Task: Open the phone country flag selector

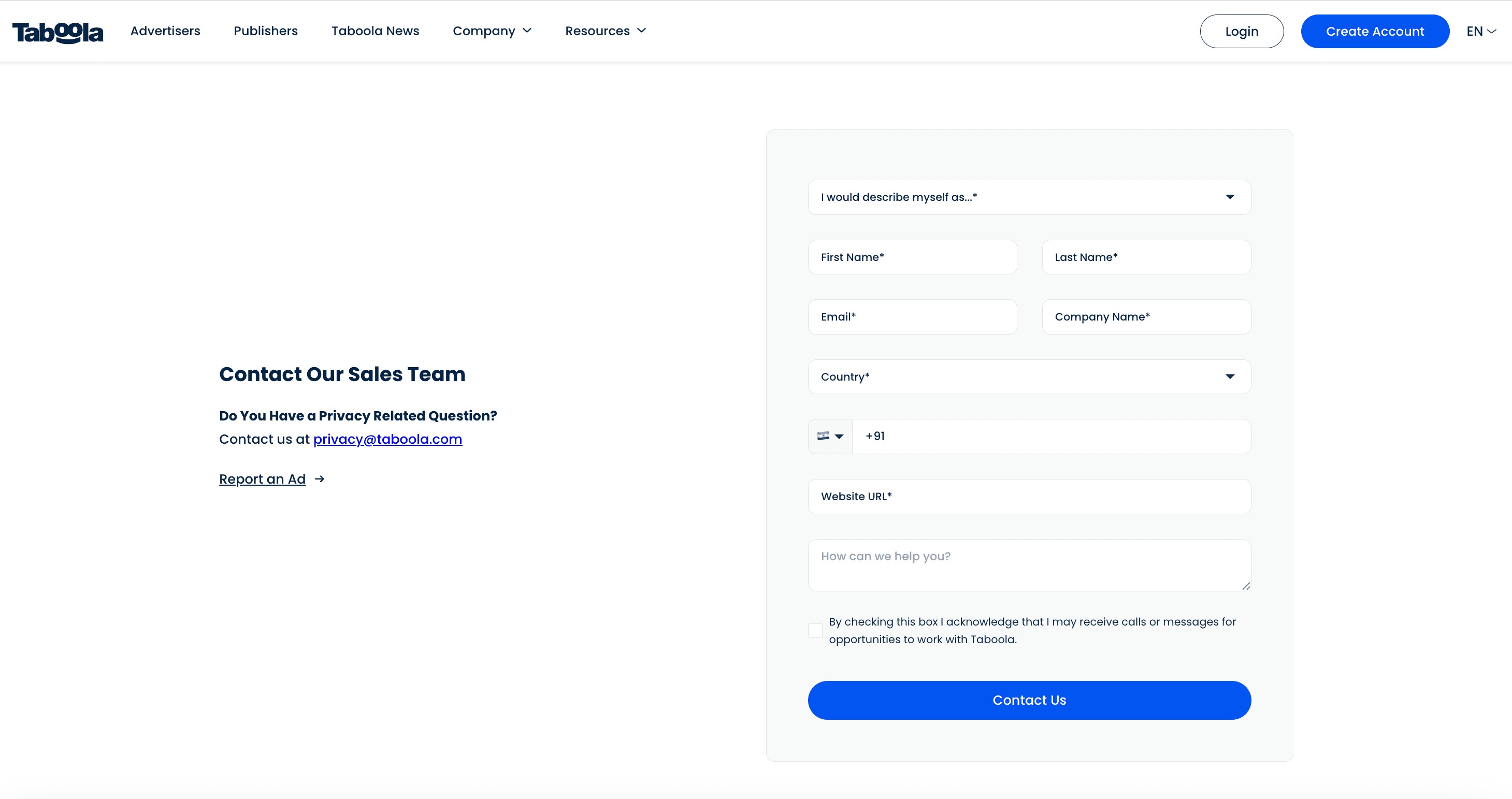Action: (x=830, y=437)
